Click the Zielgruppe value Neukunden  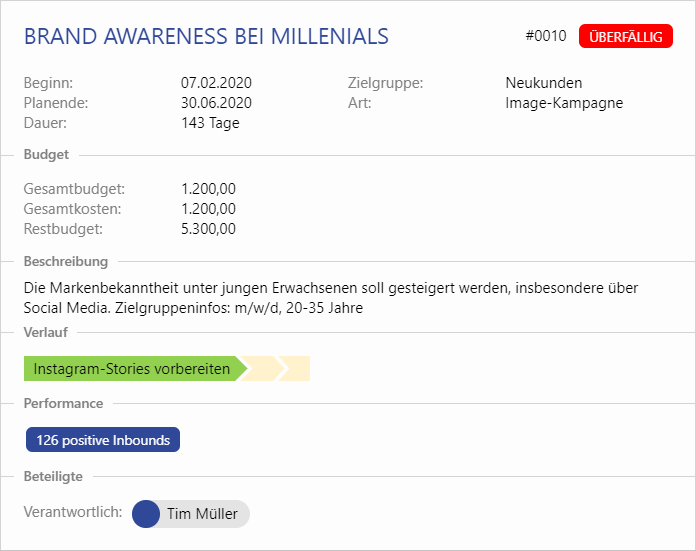click(543, 83)
